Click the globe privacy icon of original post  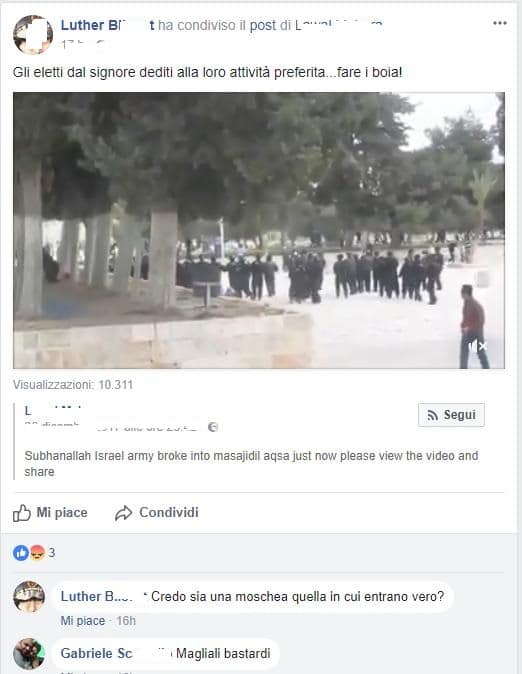(x=213, y=427)
